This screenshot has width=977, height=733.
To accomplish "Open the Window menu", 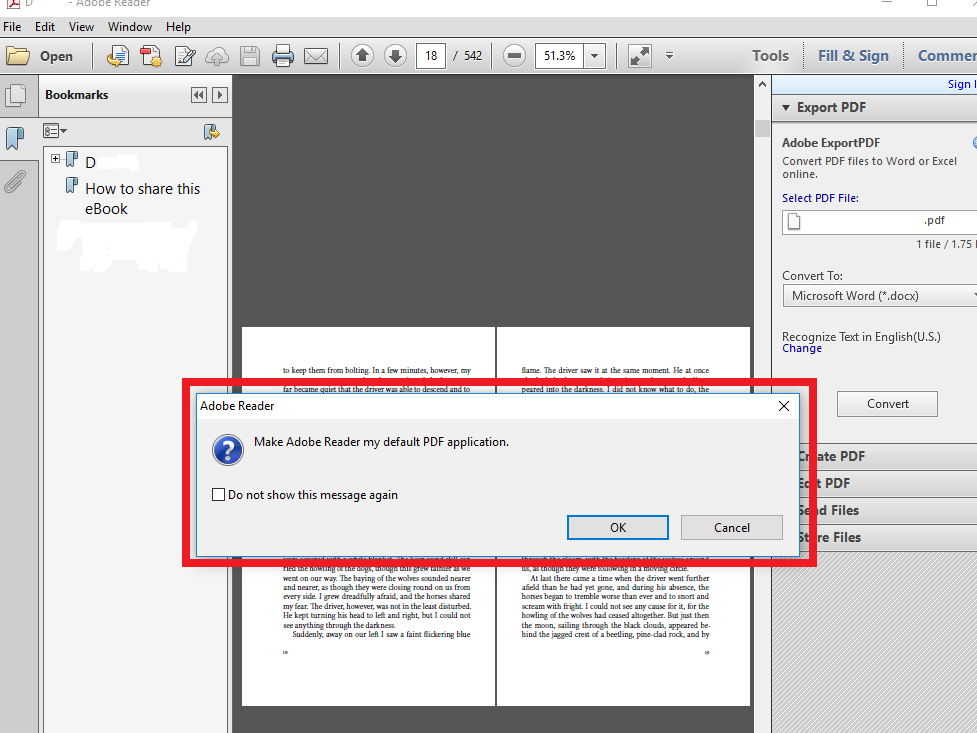I will click(130, 27).
